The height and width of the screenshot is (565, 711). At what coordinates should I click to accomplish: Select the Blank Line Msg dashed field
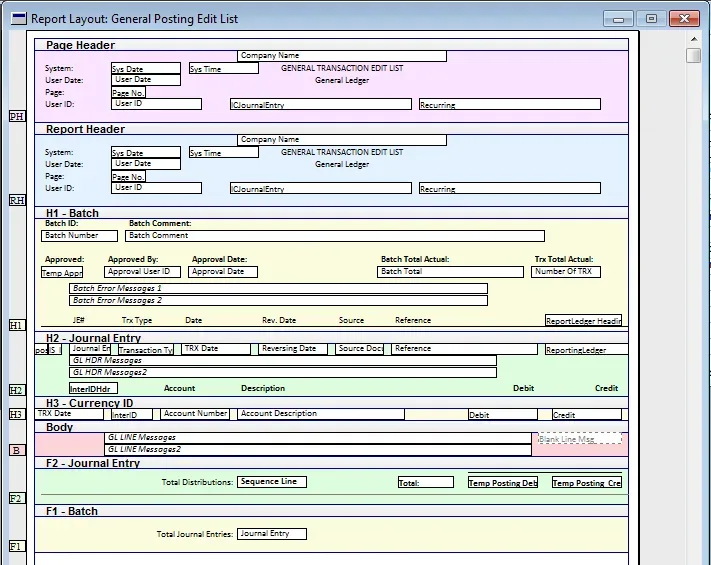point(579,439)
